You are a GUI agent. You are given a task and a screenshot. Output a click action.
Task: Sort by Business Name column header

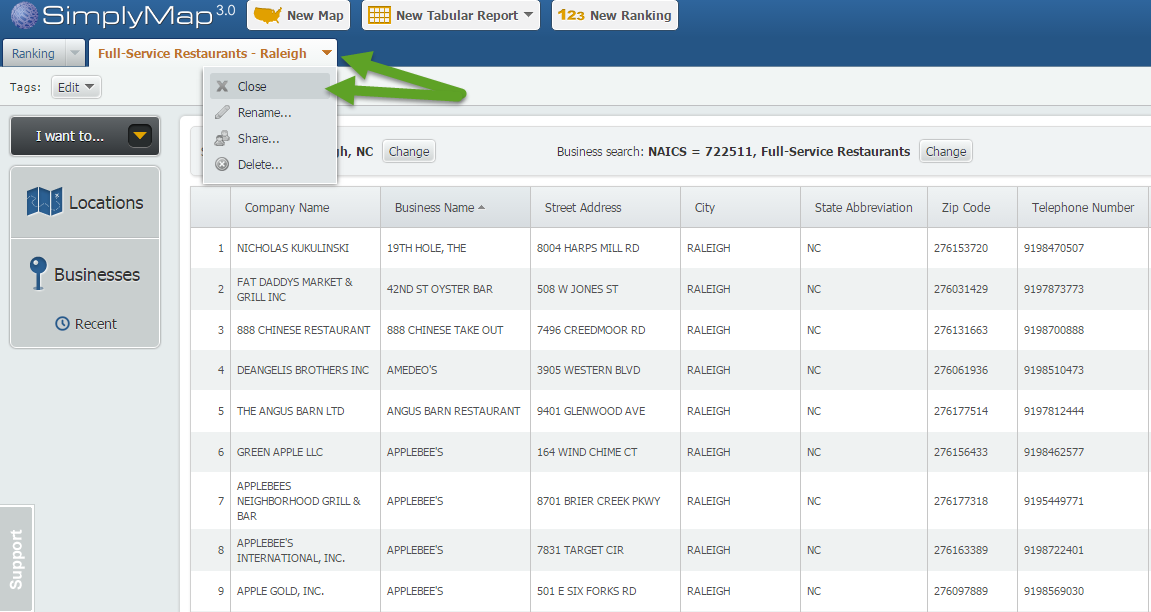pos(455,208)
